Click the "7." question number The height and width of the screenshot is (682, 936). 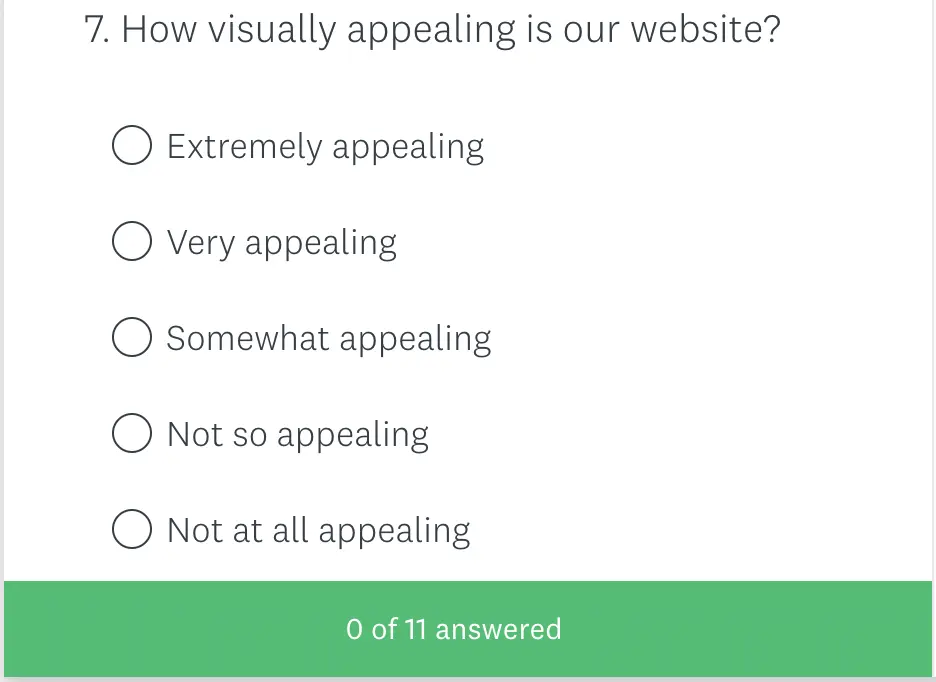coord(97,30)
